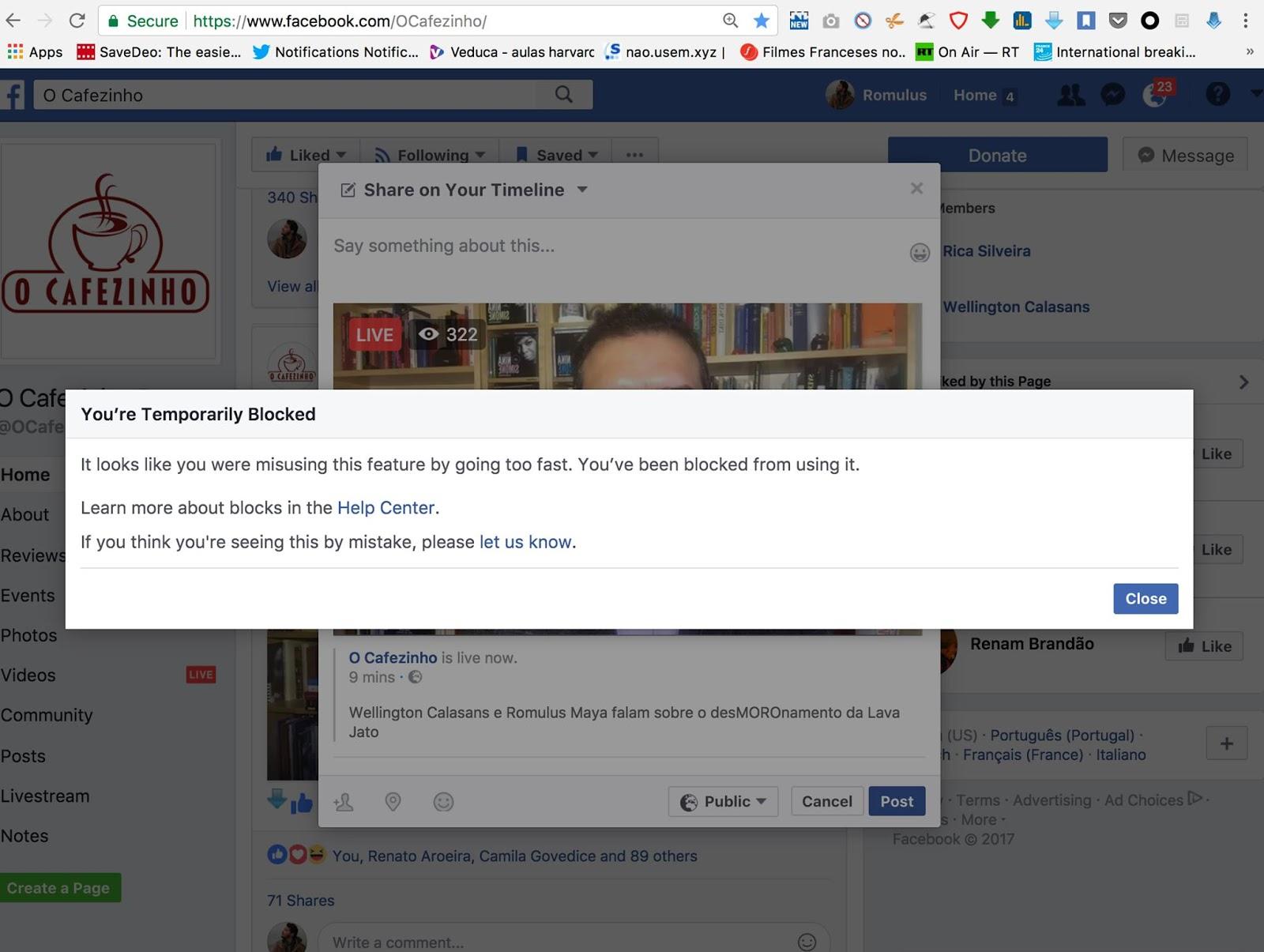Click the Donate button

(x=998, y=155)
